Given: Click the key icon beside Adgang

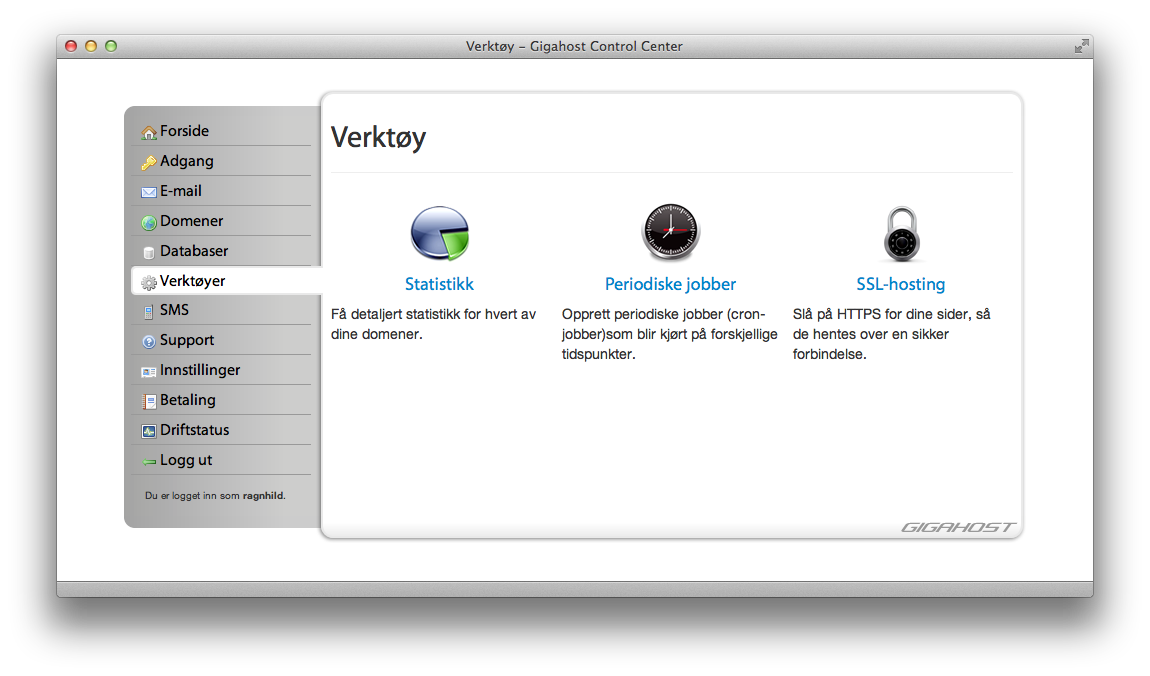Looking at the screenshot, I should 149,162.
